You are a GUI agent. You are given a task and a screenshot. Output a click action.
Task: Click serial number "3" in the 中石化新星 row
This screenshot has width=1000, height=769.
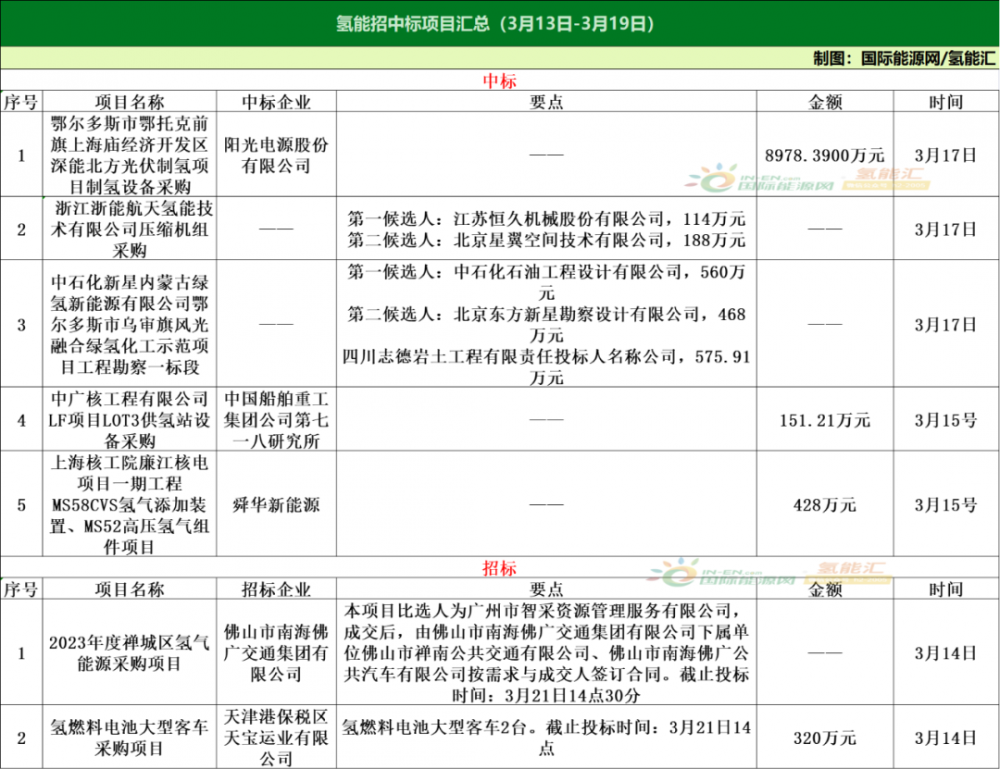22,325
